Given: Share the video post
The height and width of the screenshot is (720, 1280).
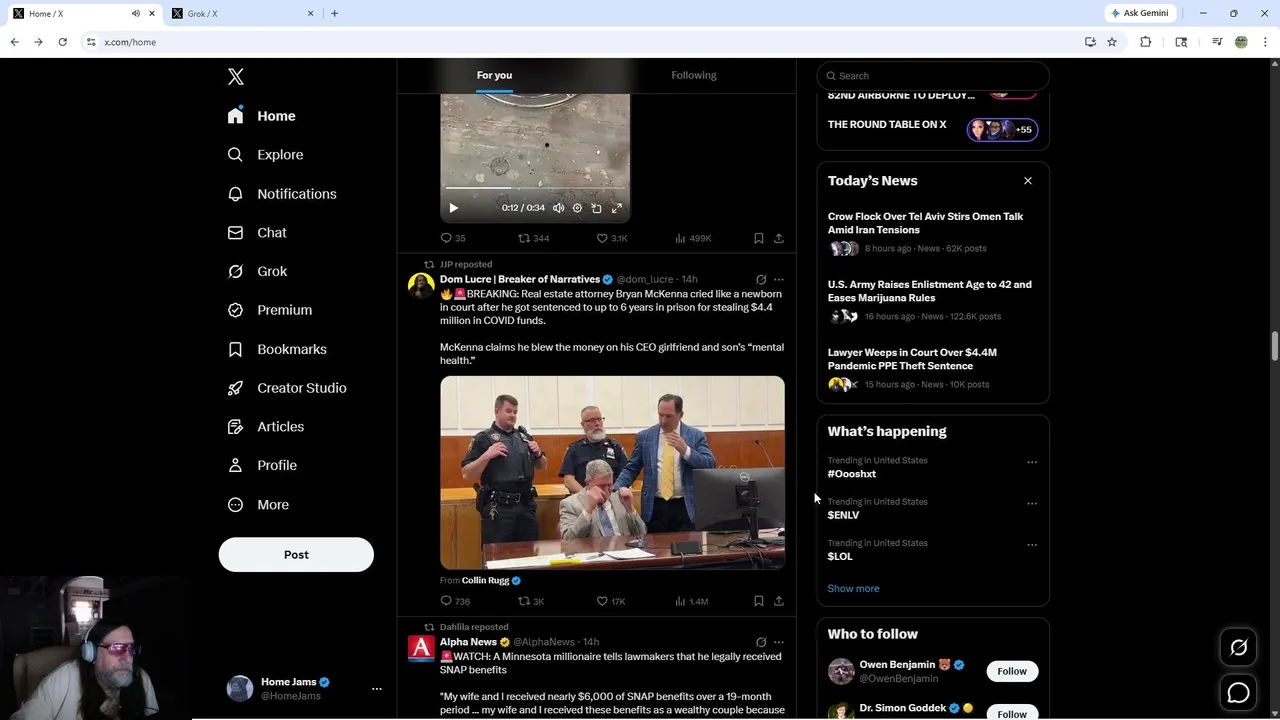Looking at the screenshot, I should (779, 238).
